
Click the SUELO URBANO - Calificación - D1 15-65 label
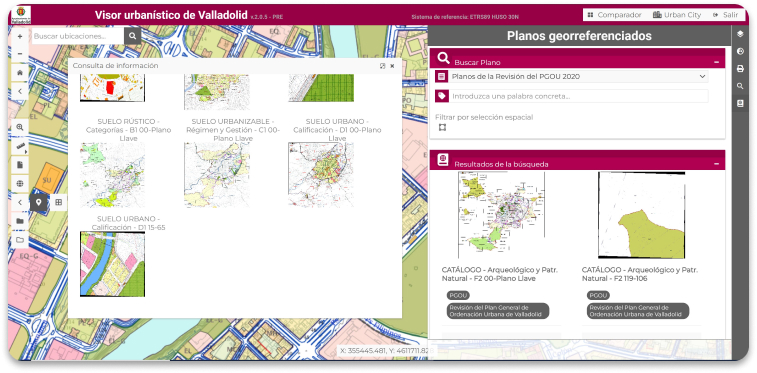(x=128, y=223)
